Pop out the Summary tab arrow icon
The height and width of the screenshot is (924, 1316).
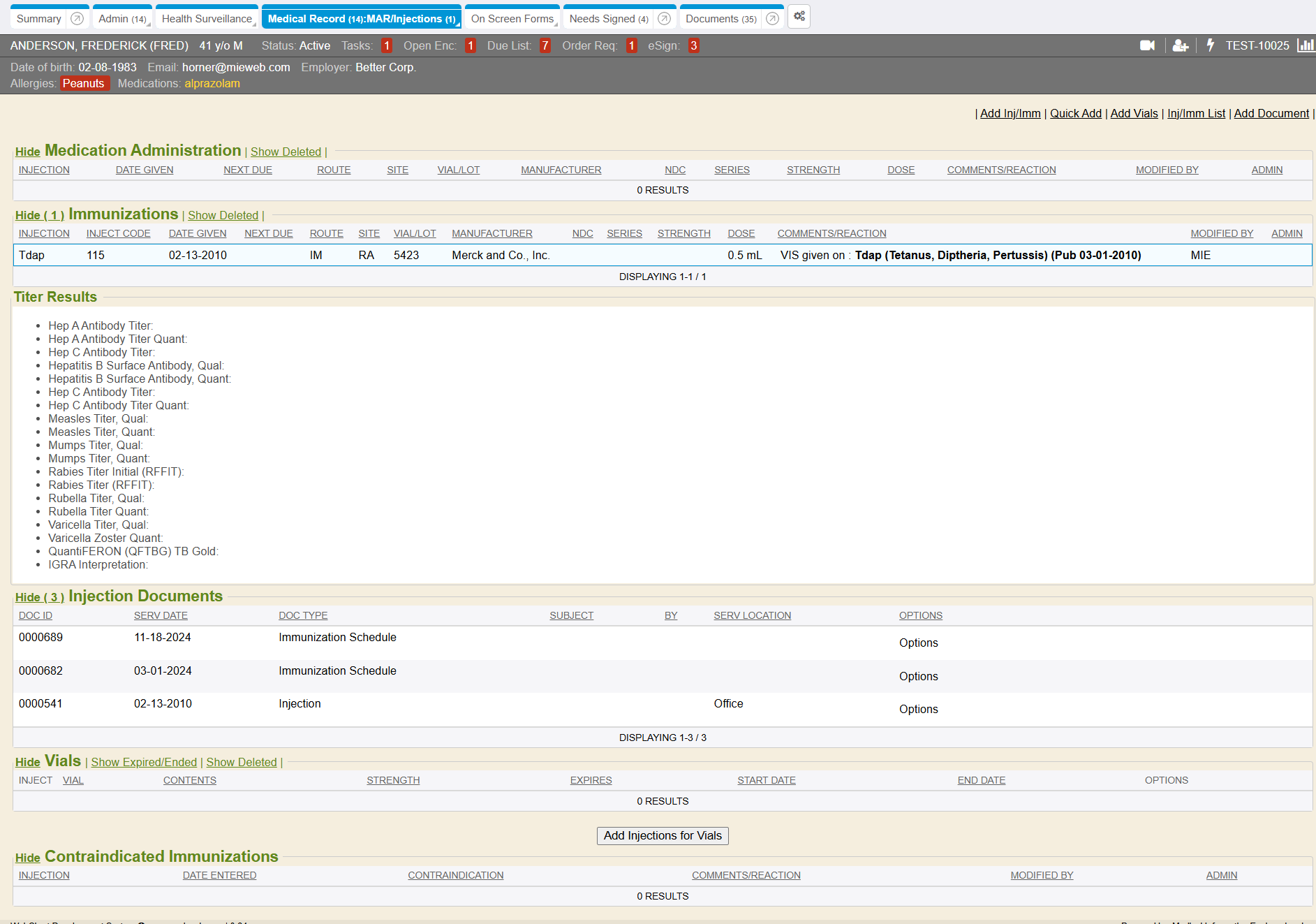[77, 19]
